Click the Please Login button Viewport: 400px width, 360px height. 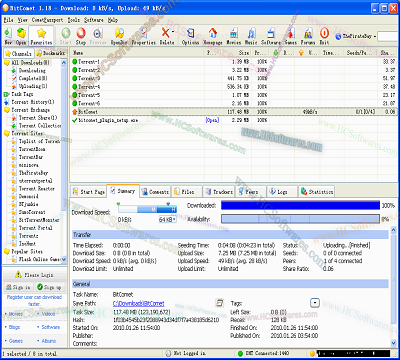pyautogui.click(x=34, y=275)
